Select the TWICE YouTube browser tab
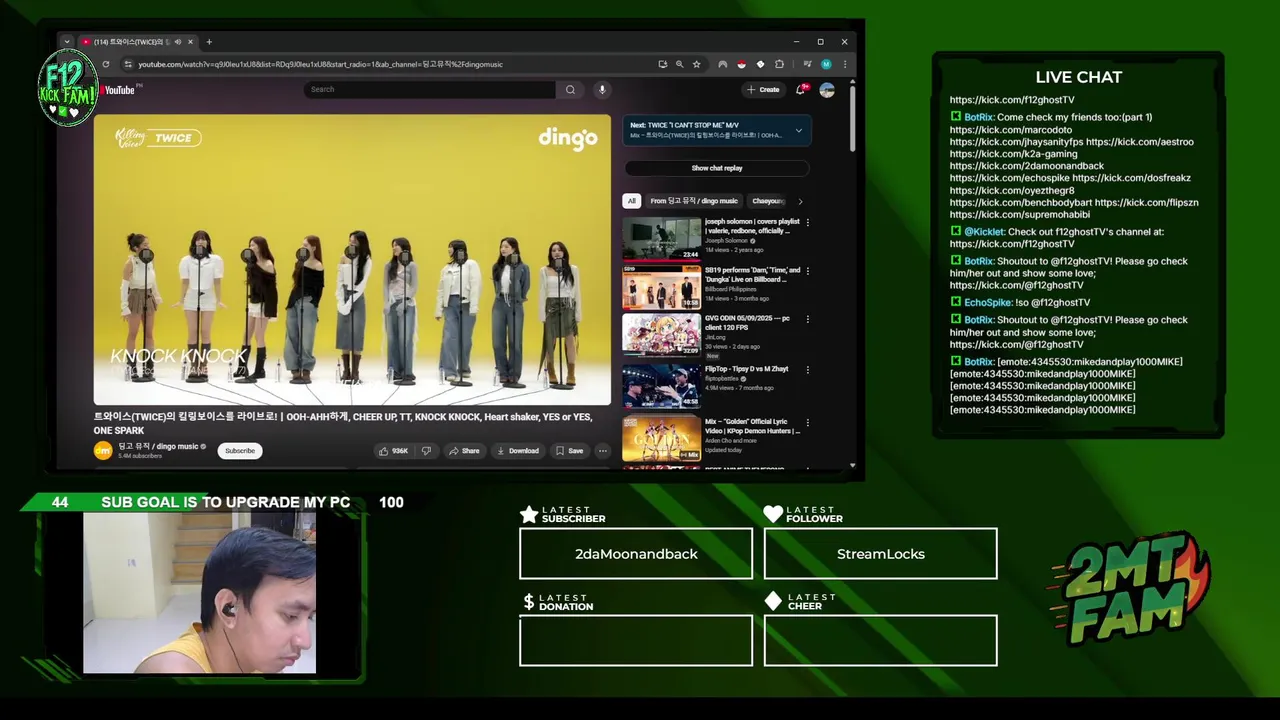The width and height of the screenshot is (1280, 720). click(x=137, y=42)
